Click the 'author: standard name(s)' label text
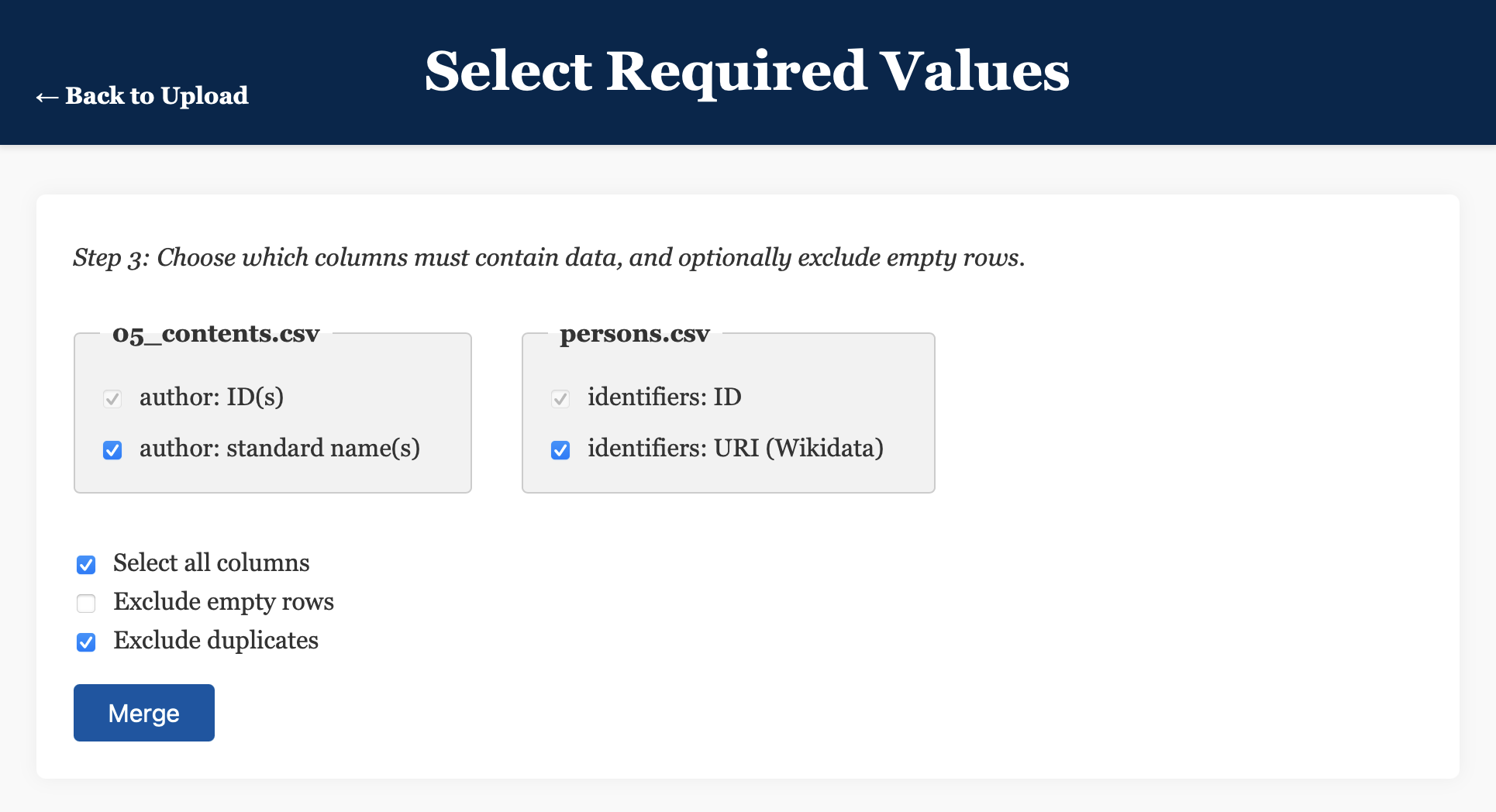The image size is (1496, 812). [280, 448]
